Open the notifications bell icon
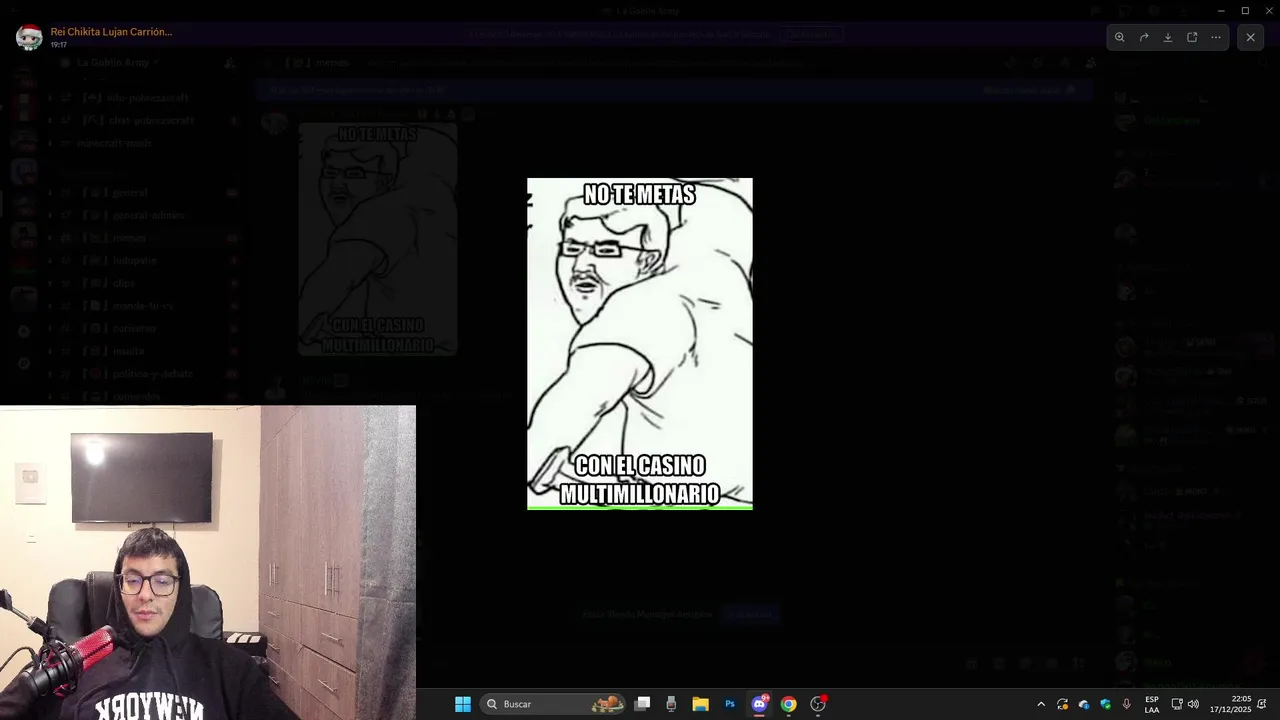This screenshot has width=1280, height=720. (1262, 704)
